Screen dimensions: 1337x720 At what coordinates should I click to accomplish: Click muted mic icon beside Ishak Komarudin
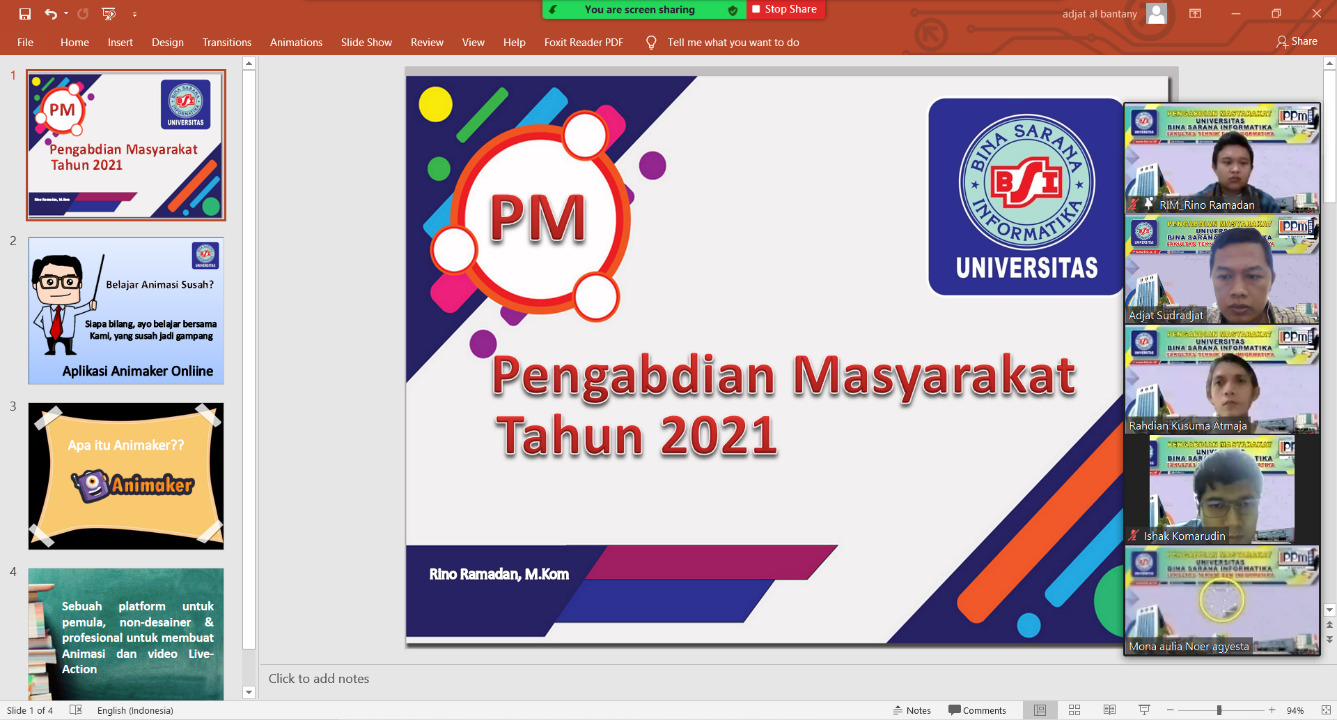[1134, 536]
